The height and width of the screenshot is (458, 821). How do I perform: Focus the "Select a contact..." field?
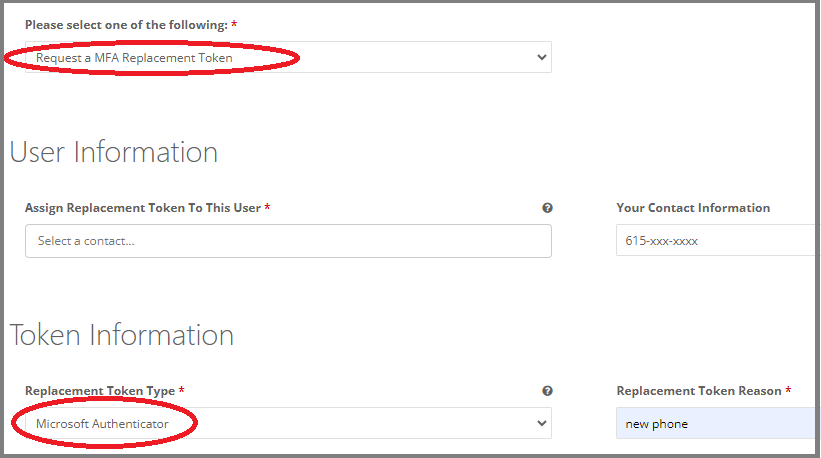tap(288, 241)
